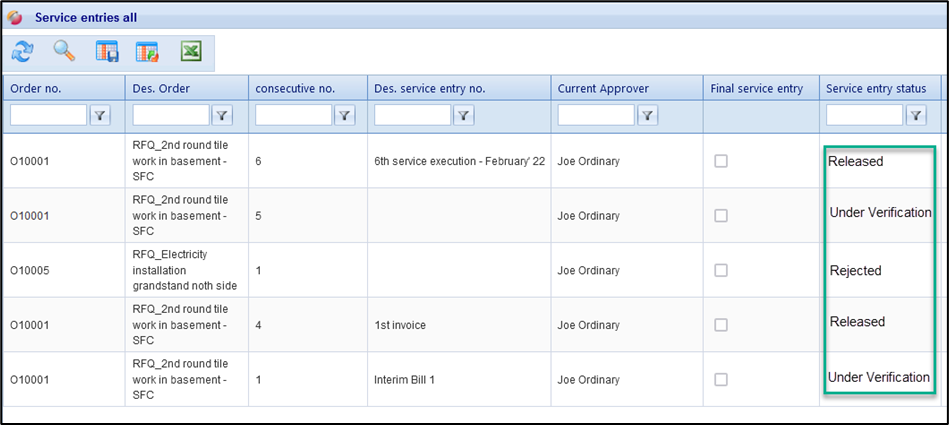Image resolution: width=949 pixels, height=425 pixels.
Task: Click the Refresh icon in toolbar
Action: coord(22,51)
